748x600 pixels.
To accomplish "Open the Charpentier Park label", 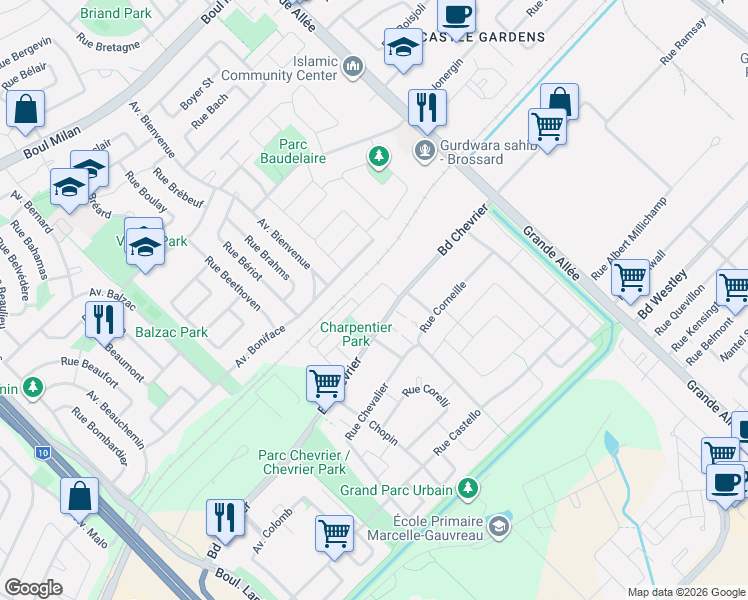I will [356, 334].
